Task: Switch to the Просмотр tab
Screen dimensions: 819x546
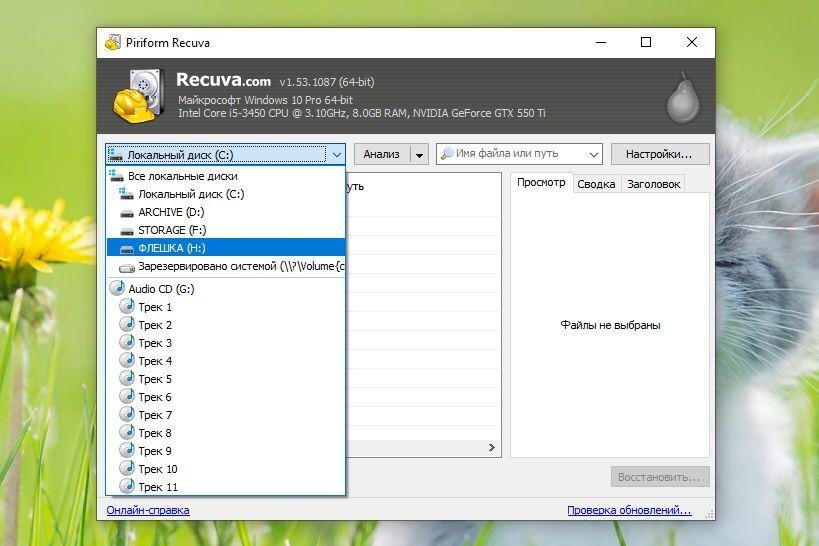Action: pyautogui.click(x=541, y=182)
